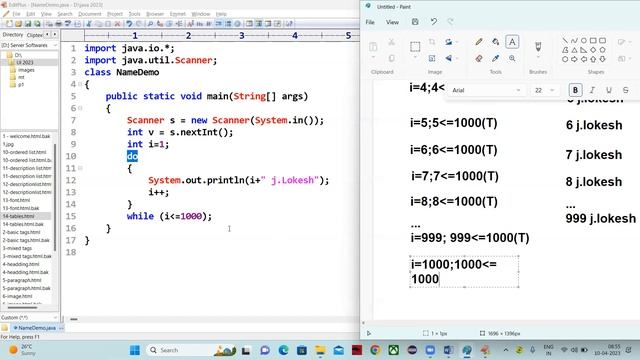Click the Resize icon in Paint Image group
This screenshot has height=360, width=640.
coord(432,58)
